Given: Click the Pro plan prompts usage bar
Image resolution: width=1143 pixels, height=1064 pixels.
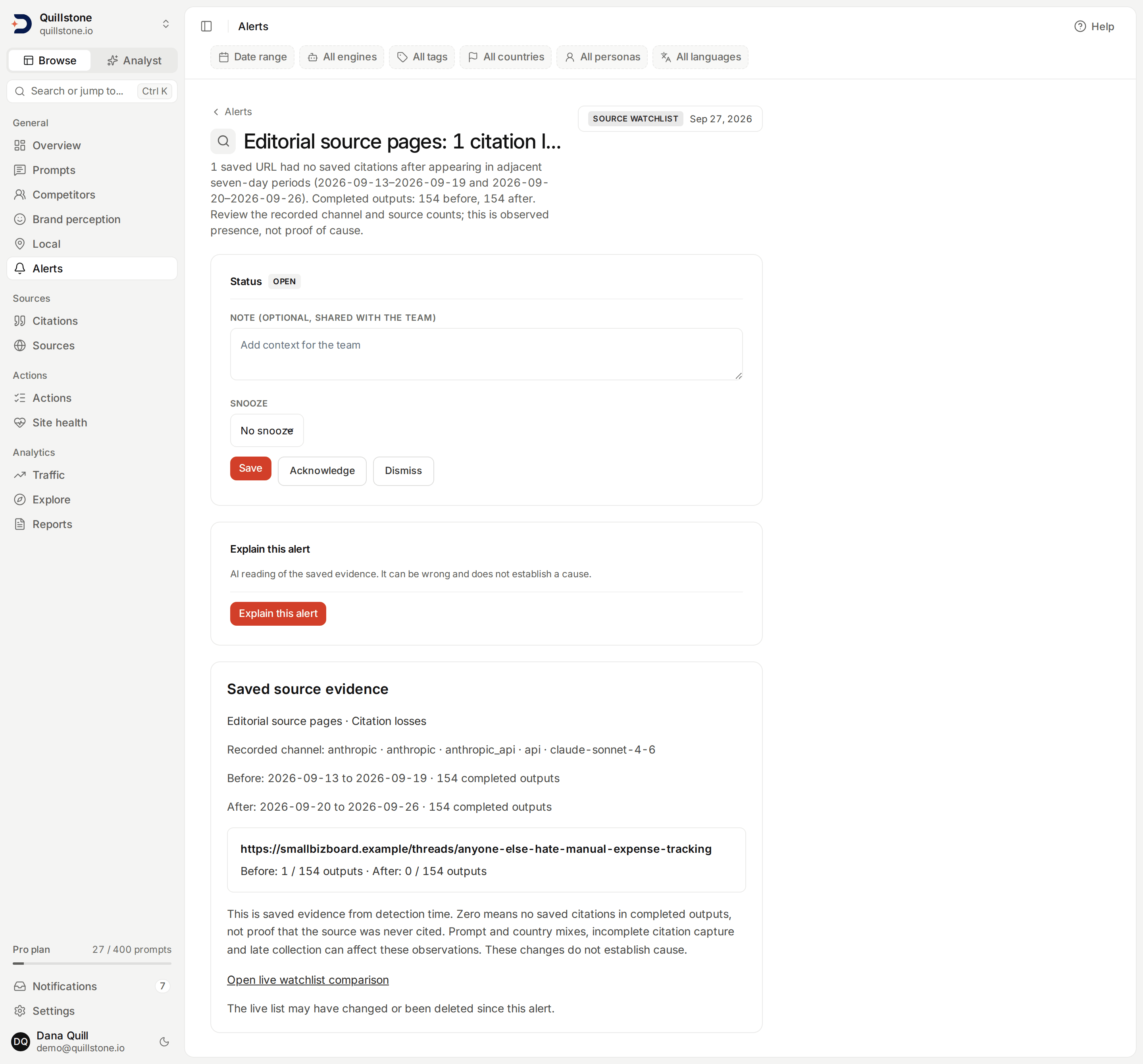Looking at the screenshot, I should [x=92, y=963].
